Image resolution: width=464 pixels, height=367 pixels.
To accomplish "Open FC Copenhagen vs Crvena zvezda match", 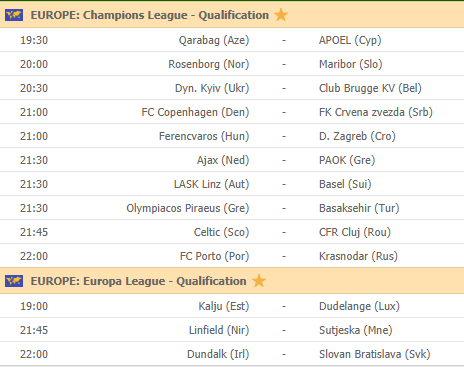I will click(x=232, y=112).
